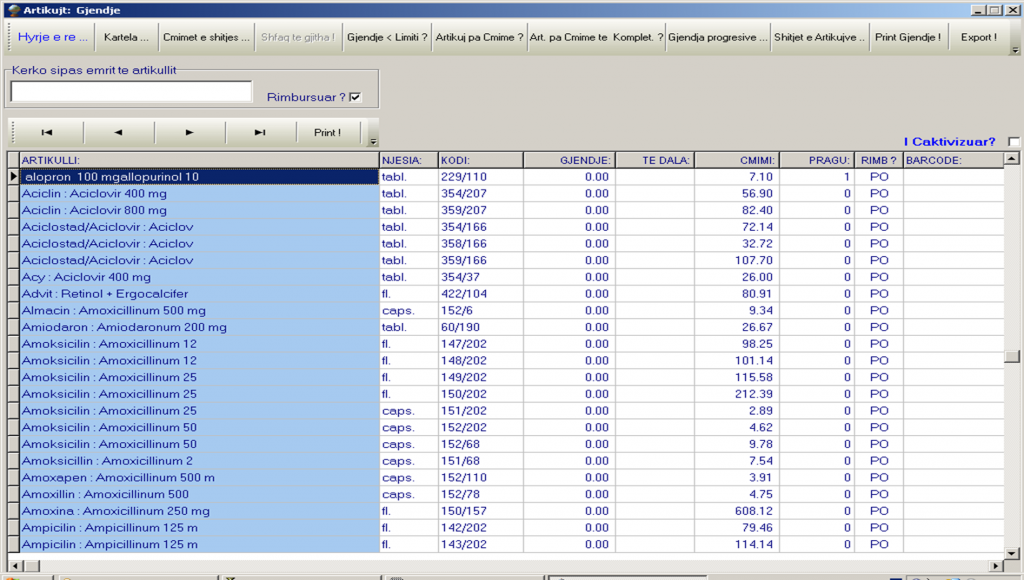Open Kartela toolbar button
The image size is (1024, 580).
coord(126,37)
